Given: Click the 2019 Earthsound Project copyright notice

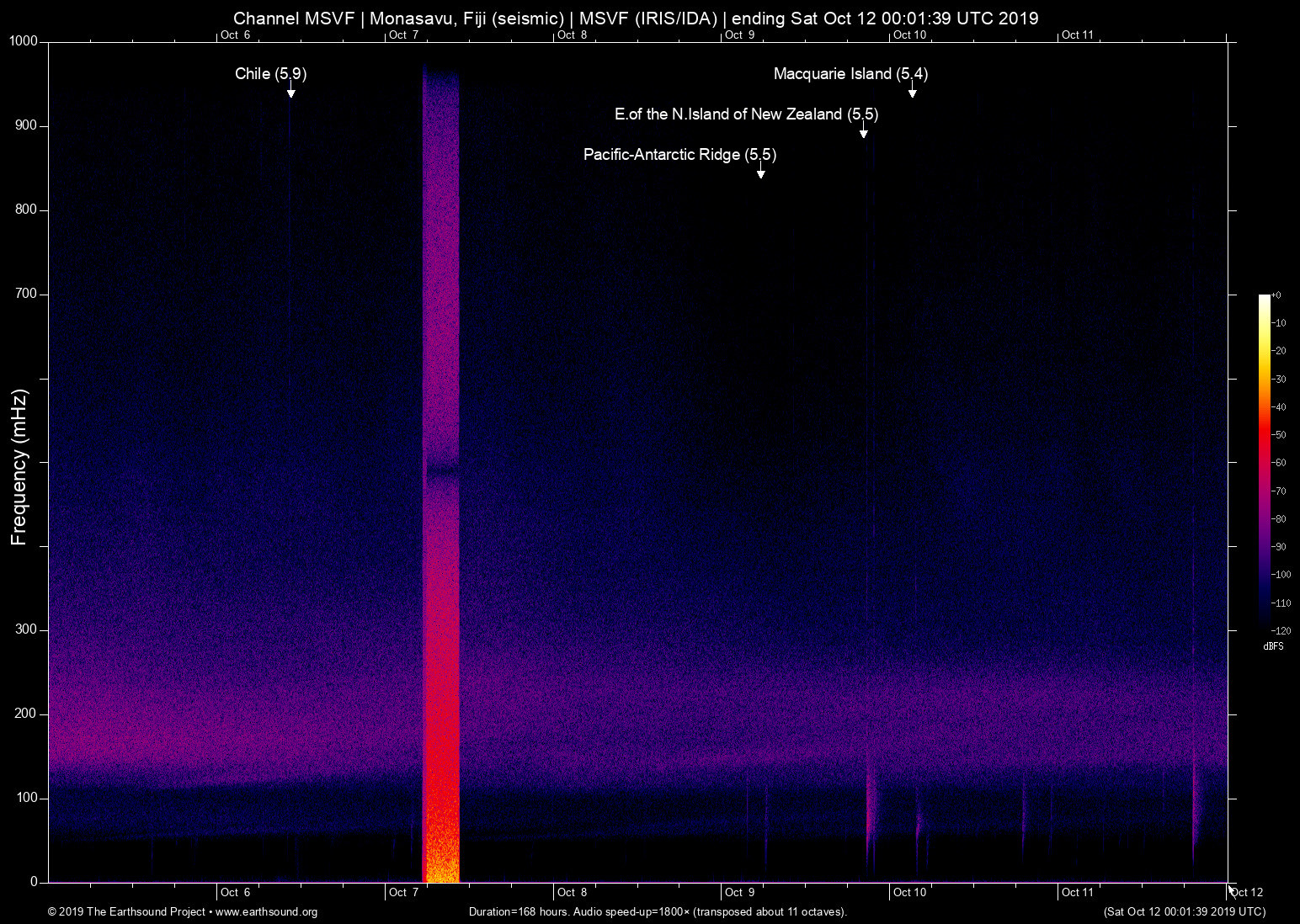Looking at the screenshot, I should click(126, 912).
